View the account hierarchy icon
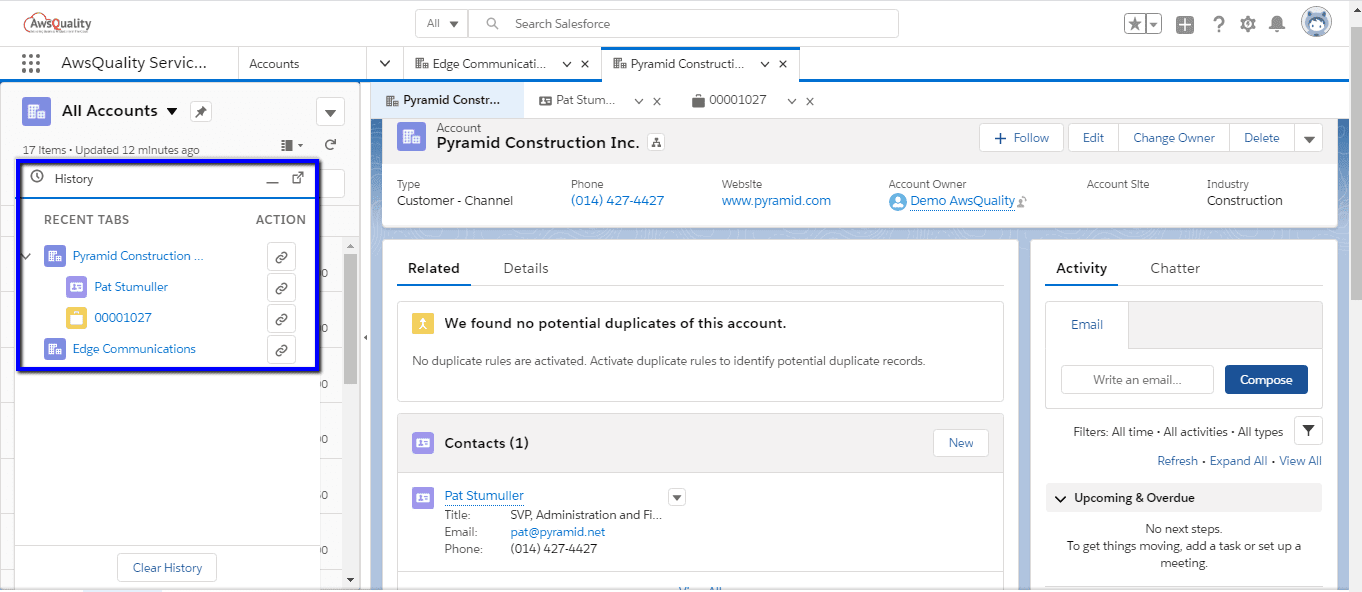 655,143
